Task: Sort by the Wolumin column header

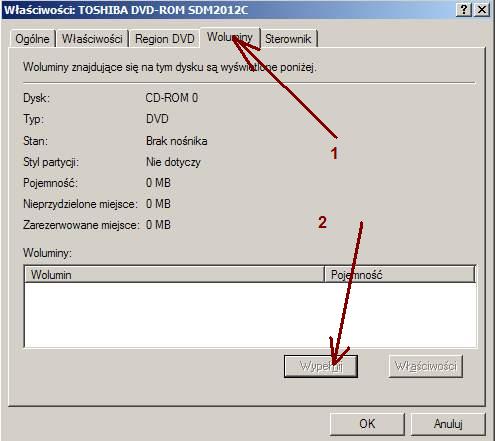Action: [174, 275]
